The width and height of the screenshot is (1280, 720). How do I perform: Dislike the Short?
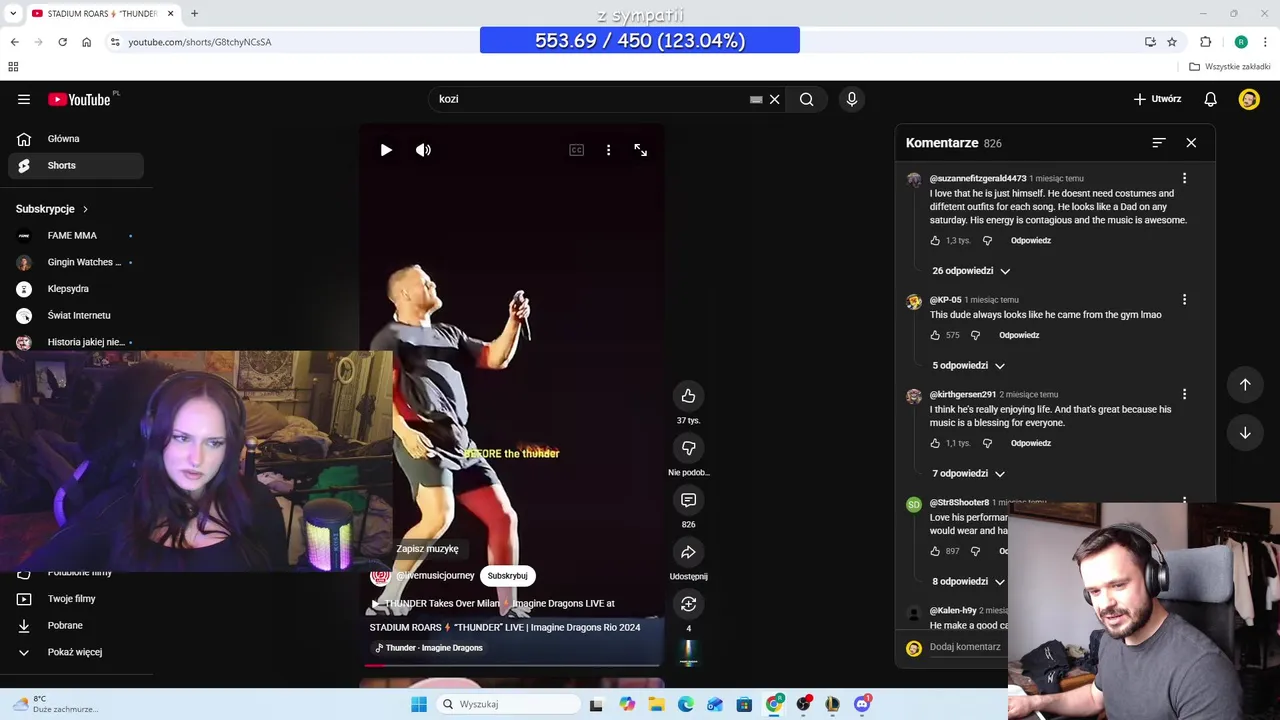[x=688, y=448]
